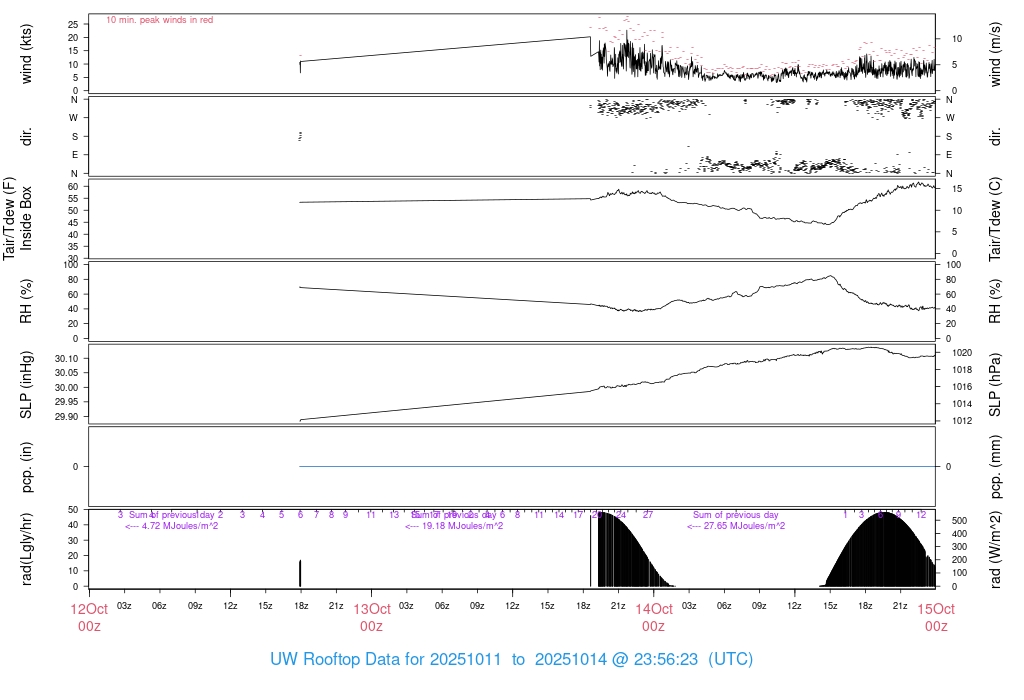Click the "1020" hPa tick label
This screenshot has width=1024, height=700.
(962, 353)
